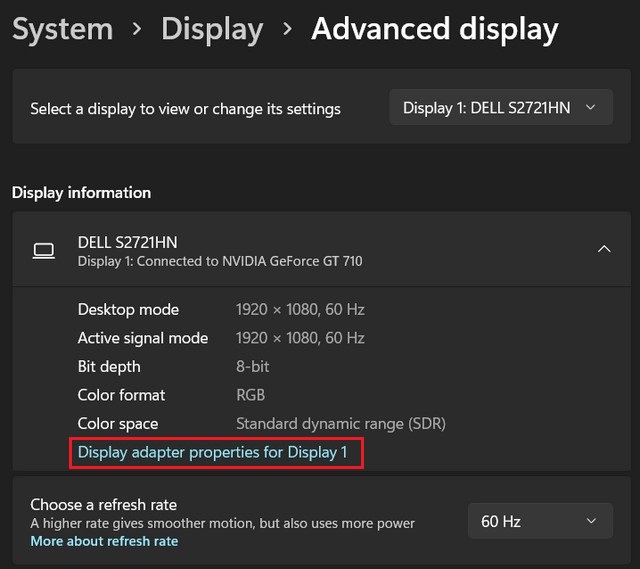Click the Color format label
Image resolution: width=640 pixels, height=569 pixels.
click(x=122, y=395)
